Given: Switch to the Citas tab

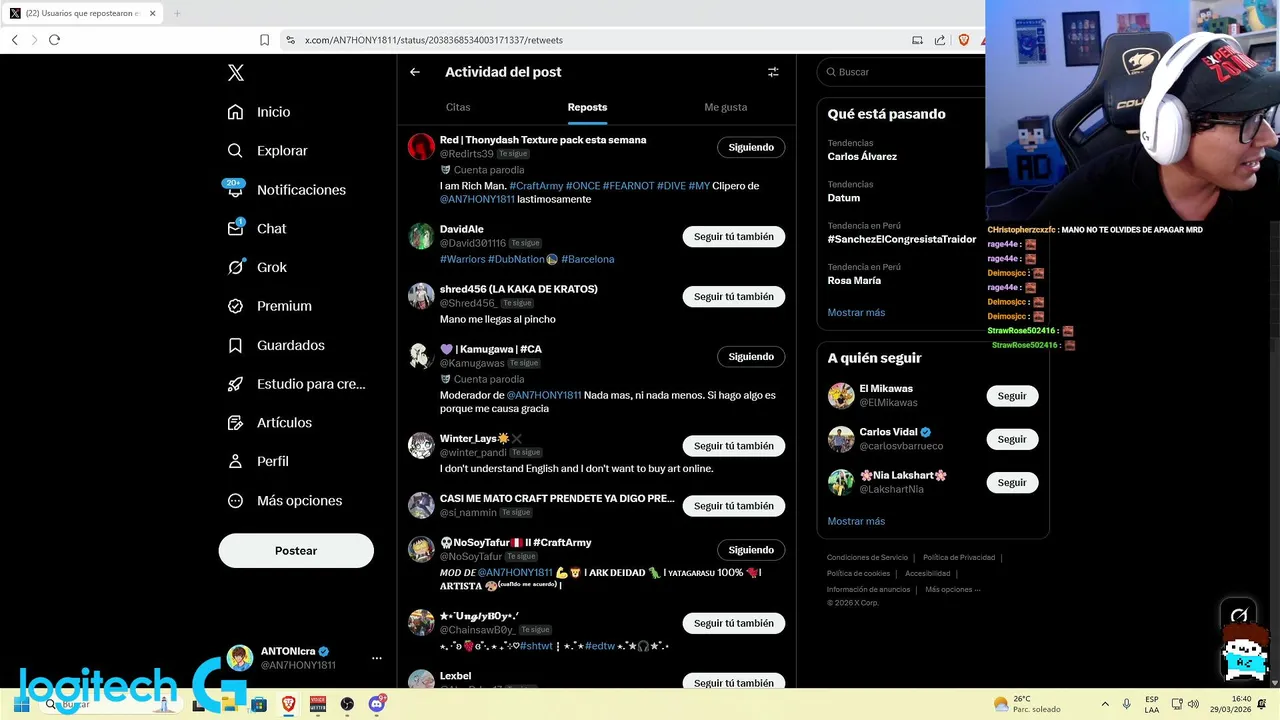Looking at the screenshot, I should (x=458, y=107).
